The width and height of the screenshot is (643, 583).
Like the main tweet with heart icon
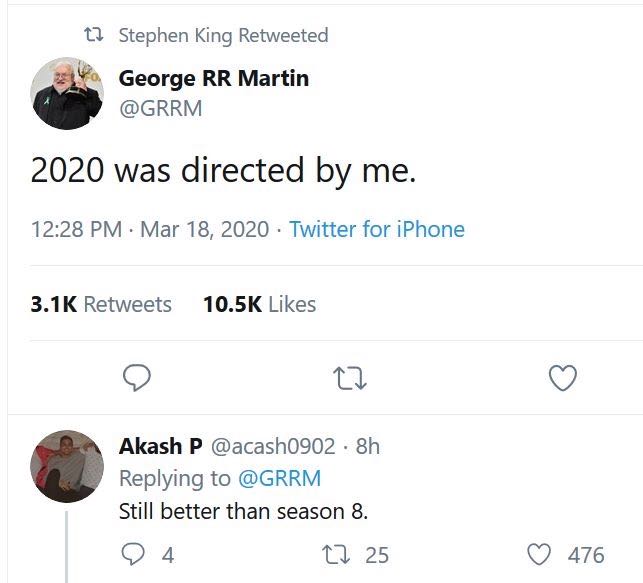pos(564,377)
